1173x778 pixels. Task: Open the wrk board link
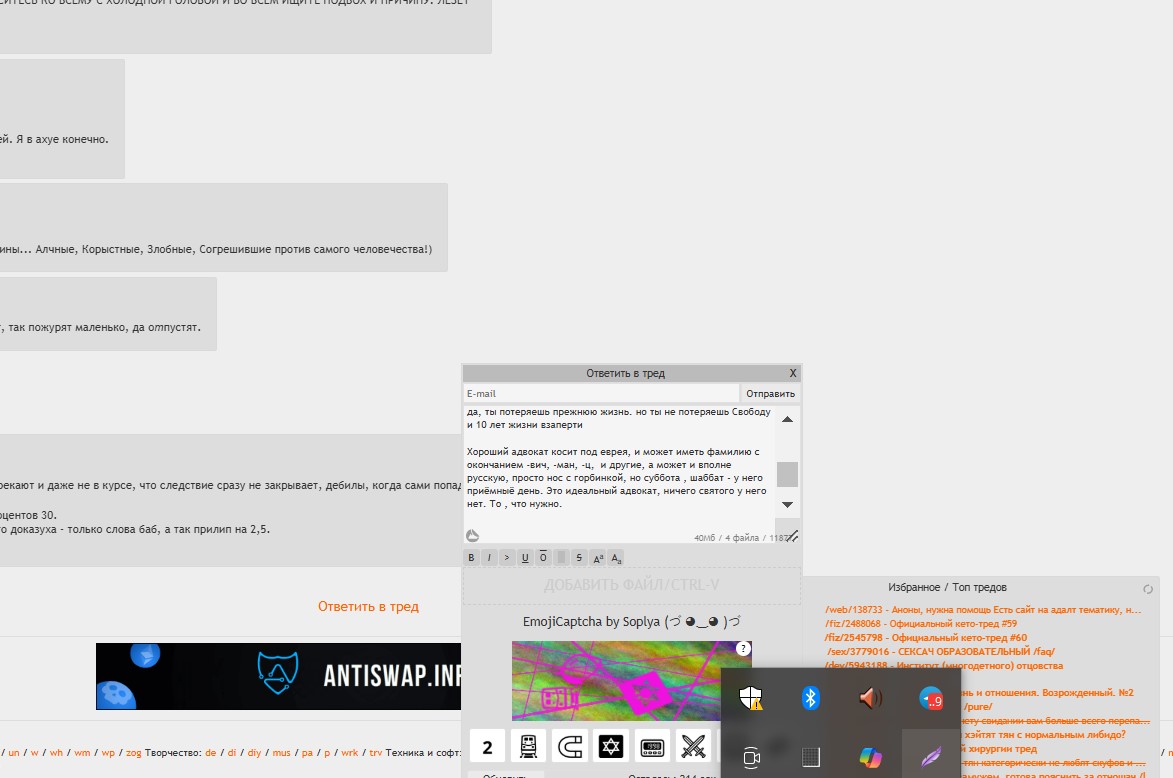tap(349, 753)
